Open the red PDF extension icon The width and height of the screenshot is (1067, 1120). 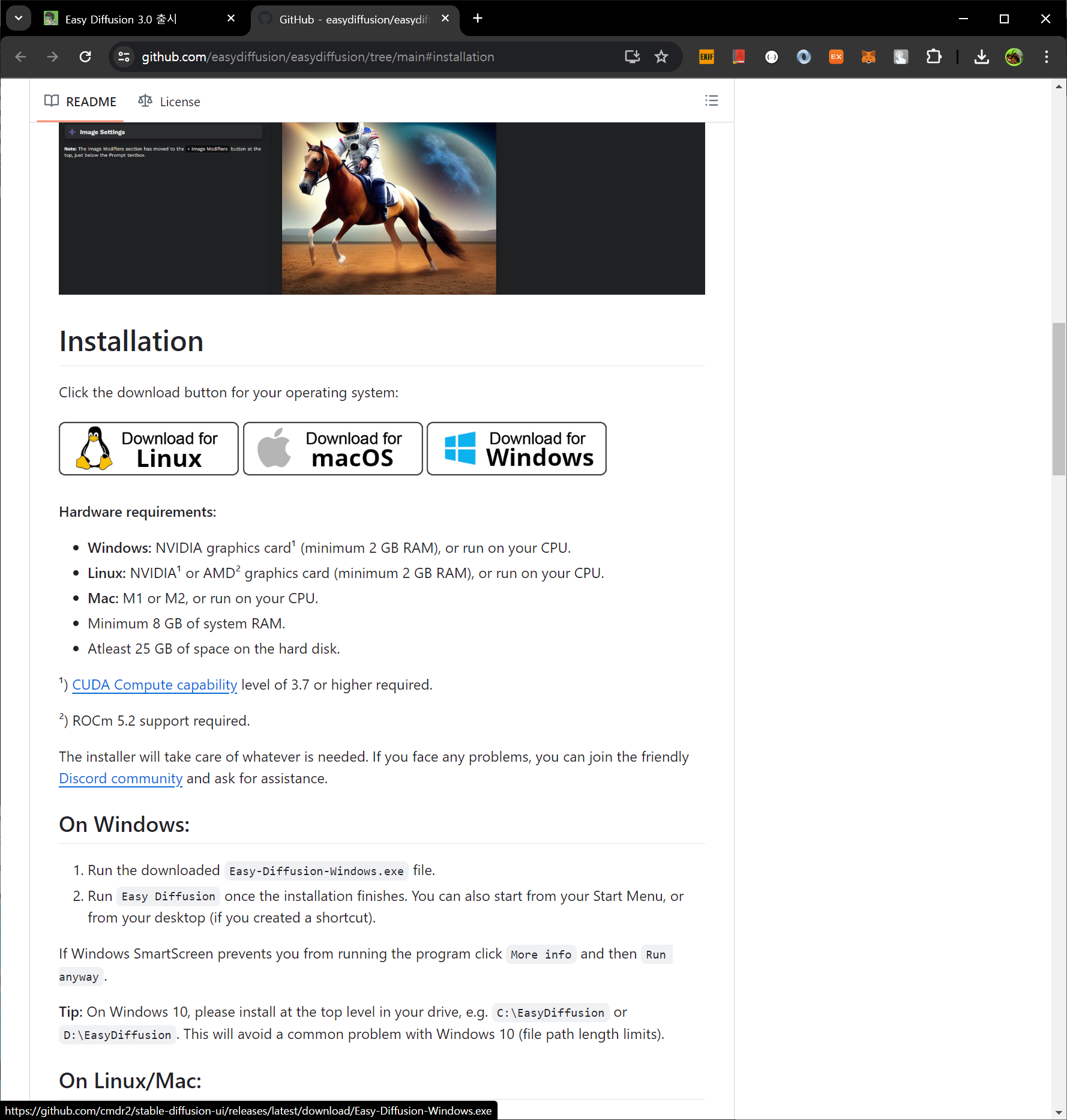click(739, 57)
